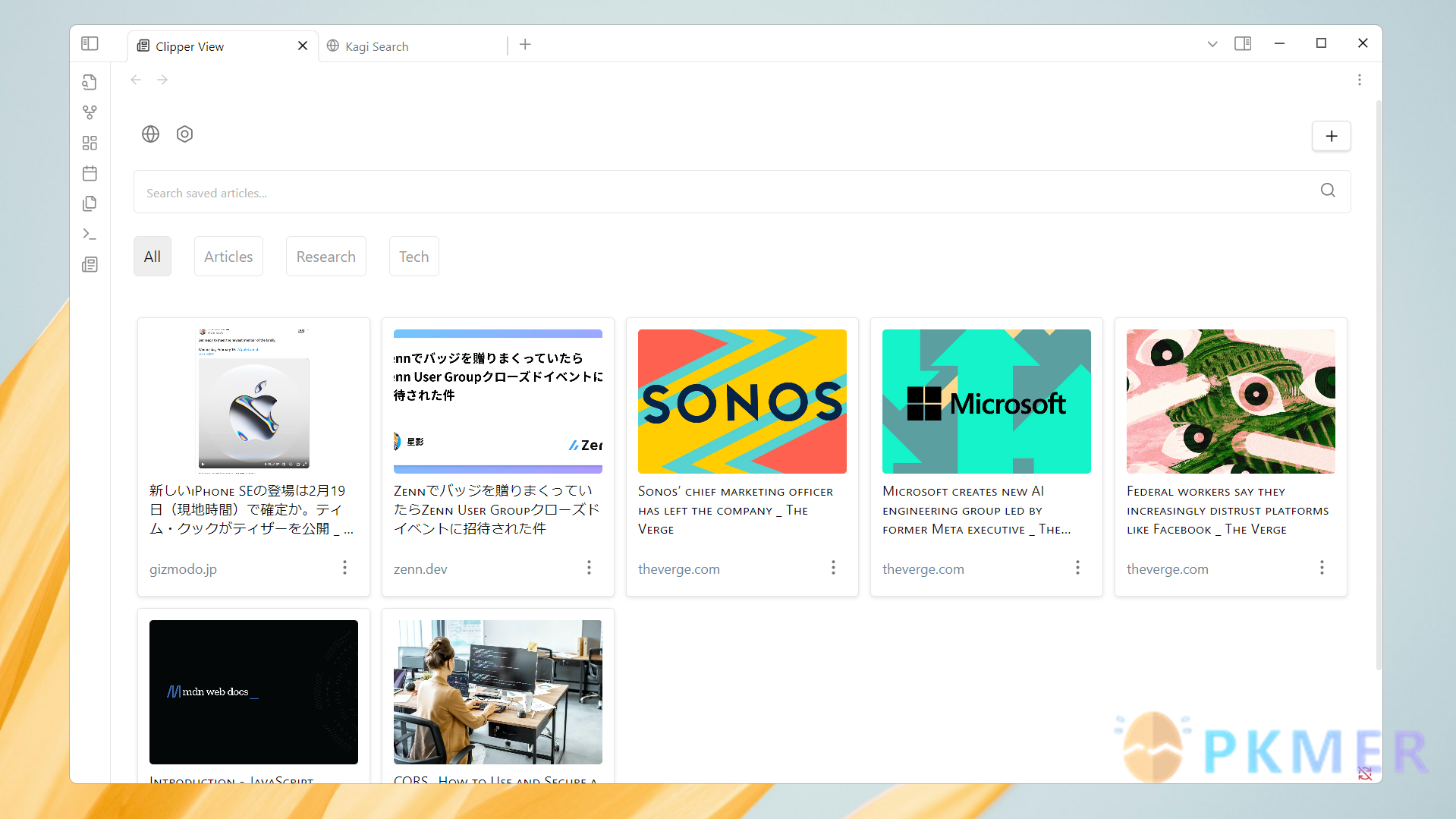Click the magnifier search icon in search bar
This screenshot has height=819, width=1456.
coord(1328,191)
